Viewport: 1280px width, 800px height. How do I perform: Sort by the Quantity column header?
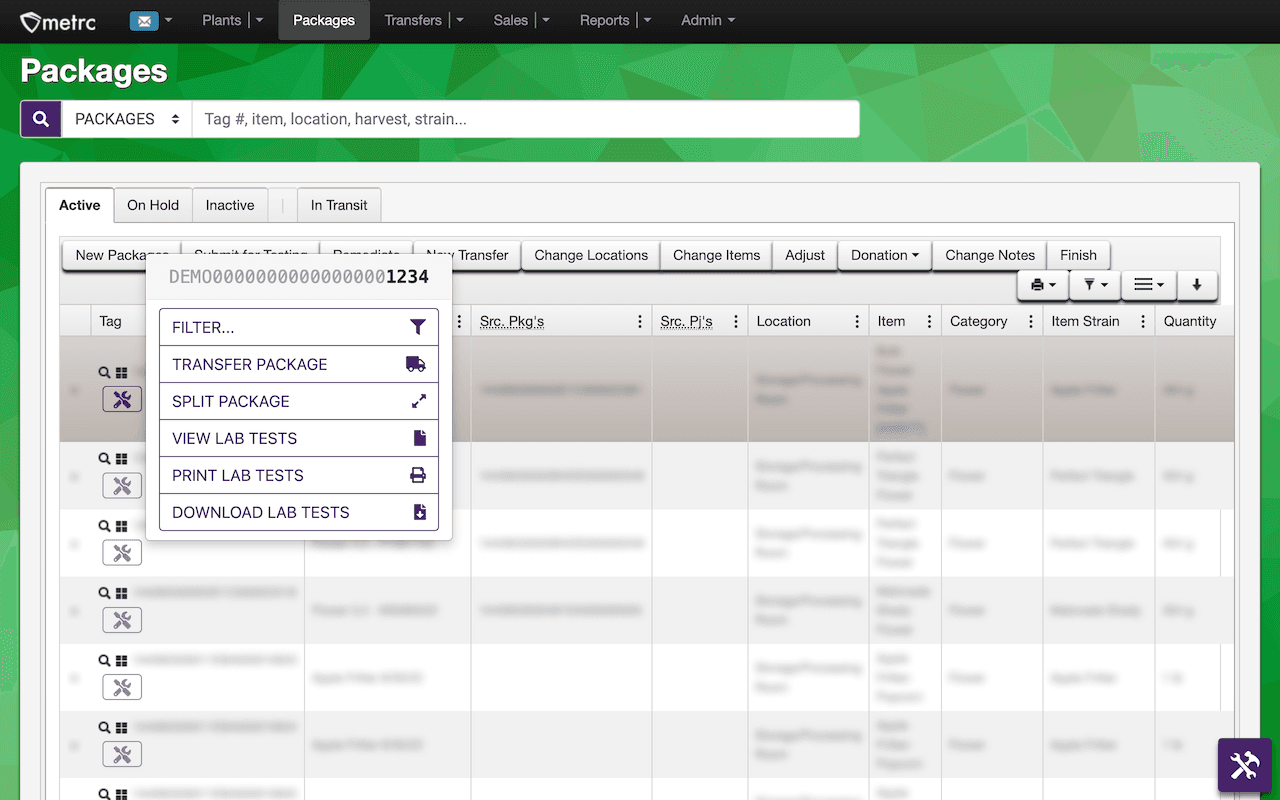click(x=1190, y=321)
